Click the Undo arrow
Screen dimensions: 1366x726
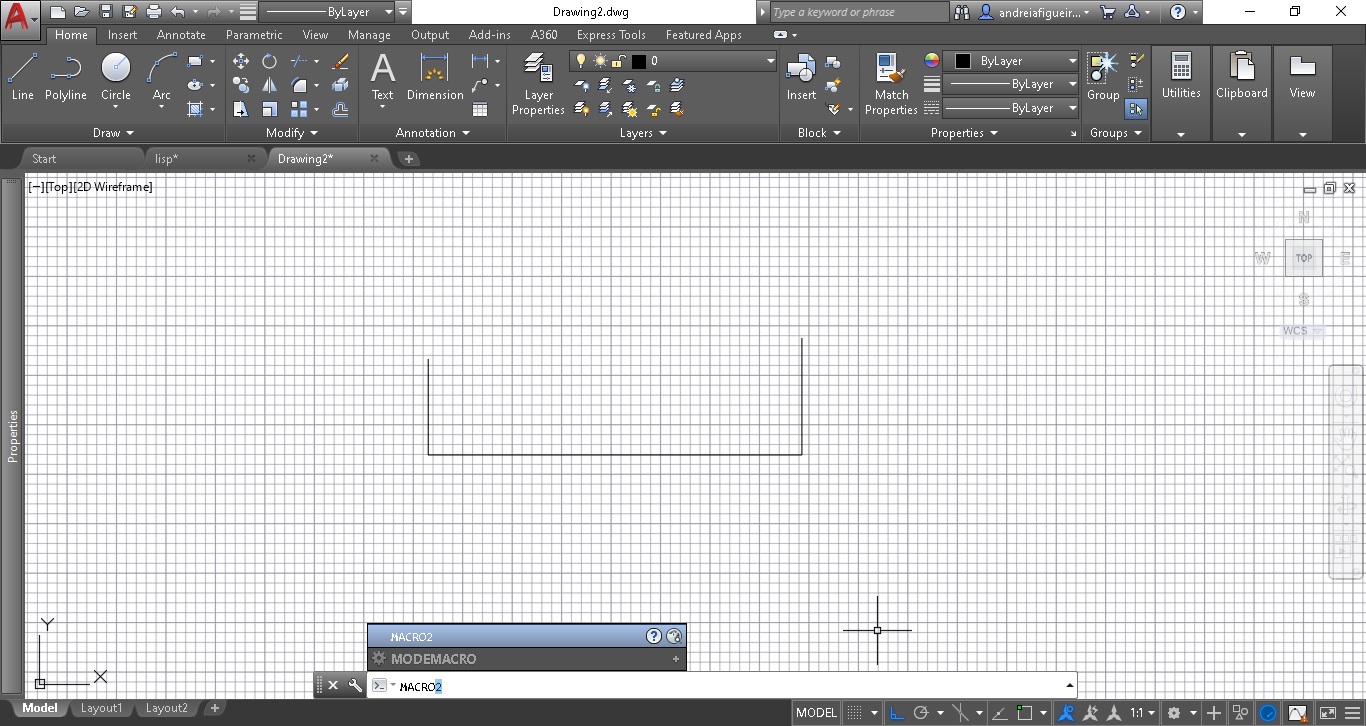(178, 12)
